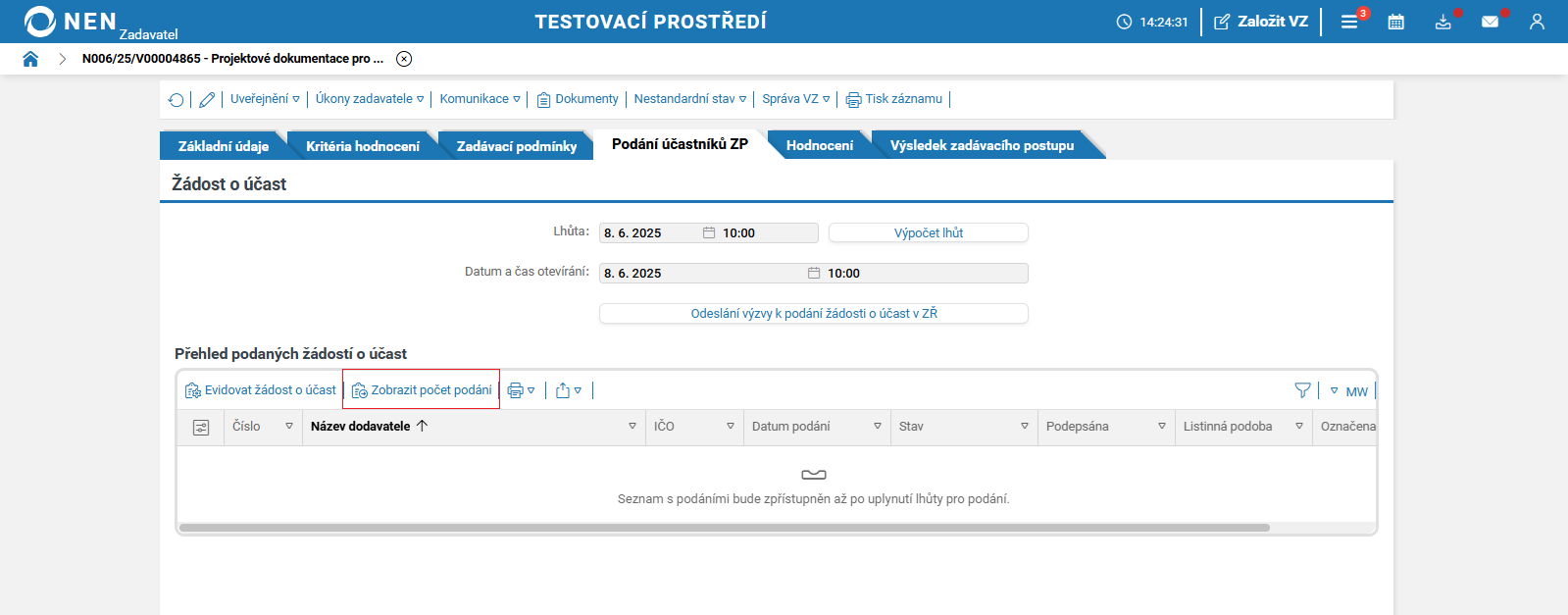Open the Listinná podoba column filter arrow
The image size is (1568, 615).
point(1299,426)
